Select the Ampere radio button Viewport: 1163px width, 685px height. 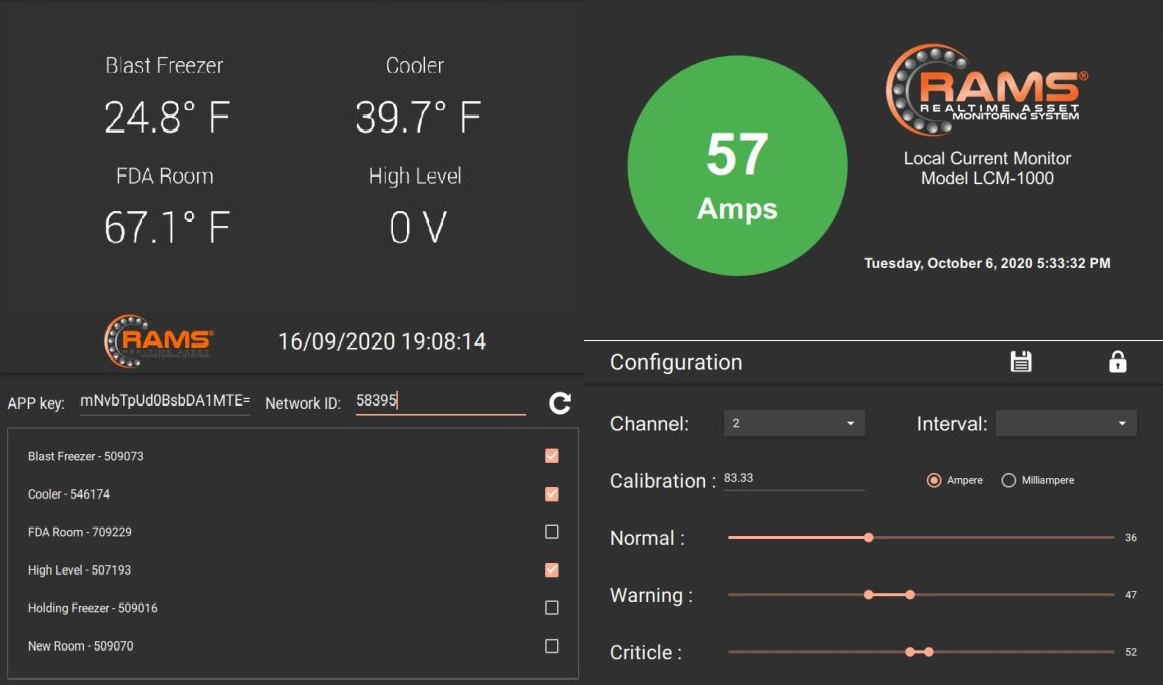(934, 480)
